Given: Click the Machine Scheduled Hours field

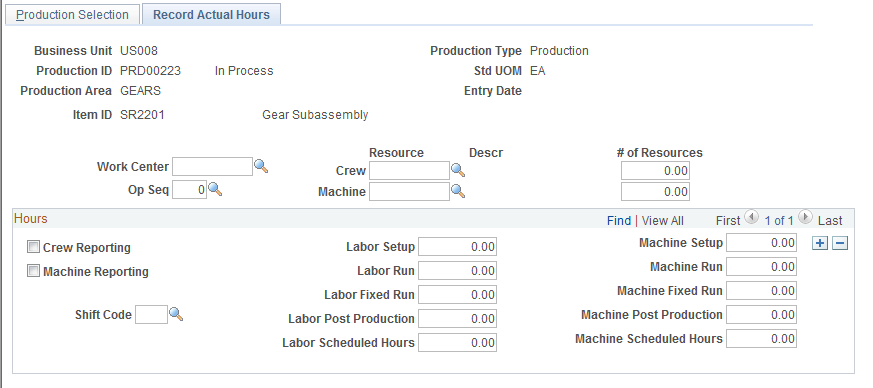Looking at the screenshot, I should 761,338.
